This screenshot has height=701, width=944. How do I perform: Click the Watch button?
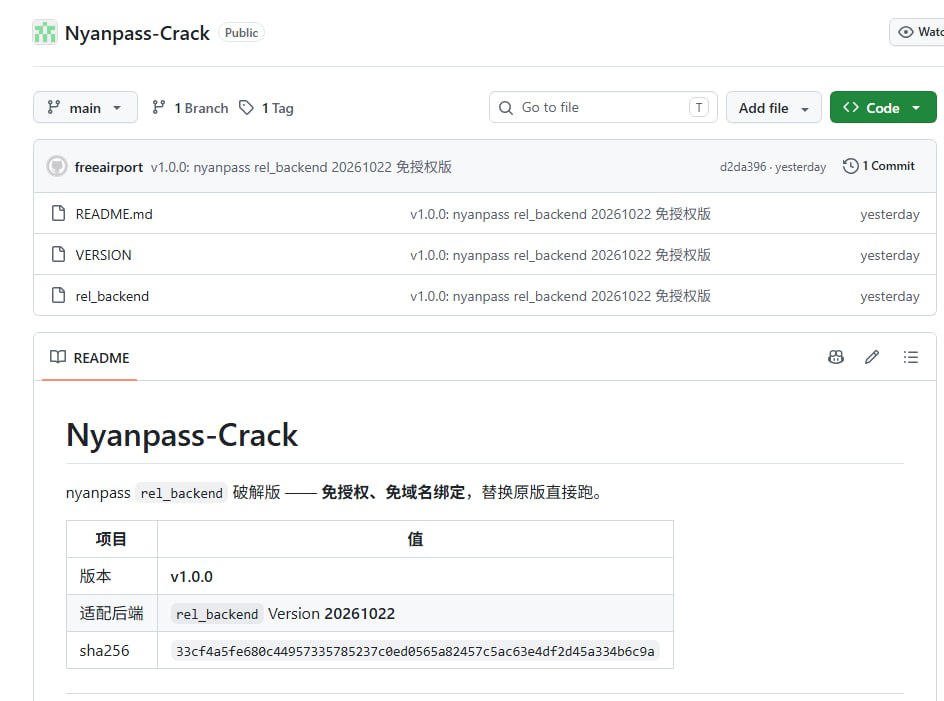tap(917, 32)
